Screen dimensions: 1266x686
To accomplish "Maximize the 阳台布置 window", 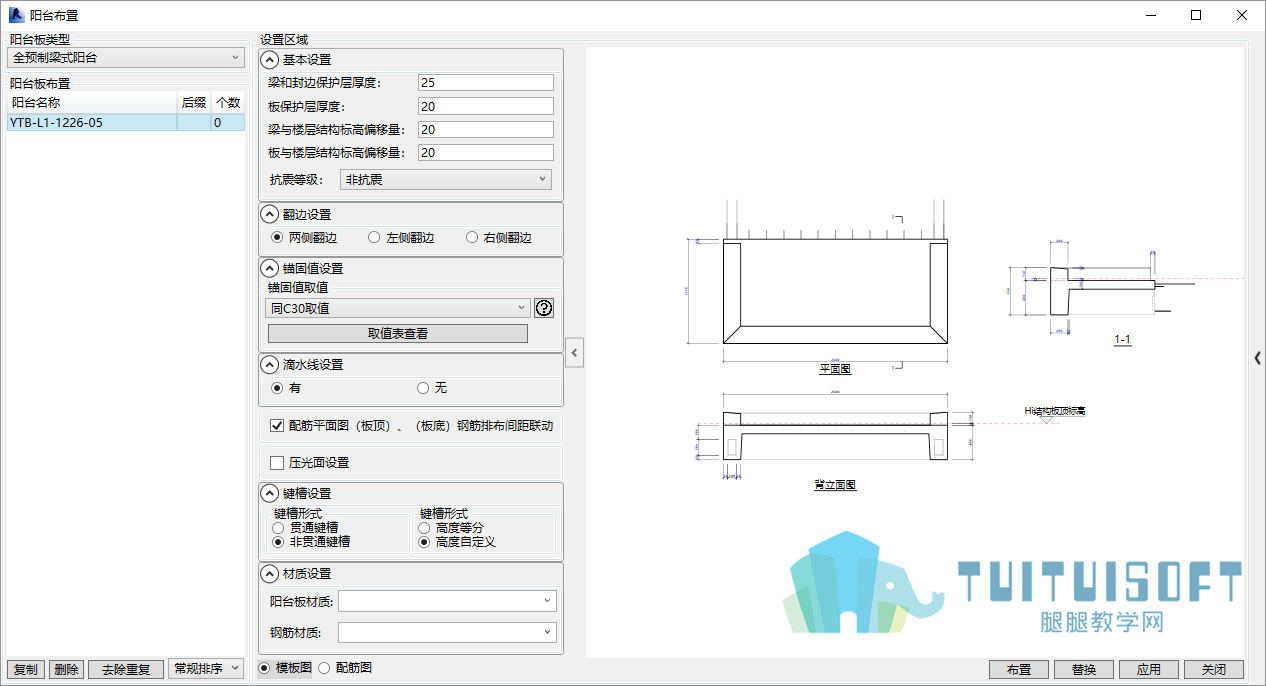I will point(1196,15).
